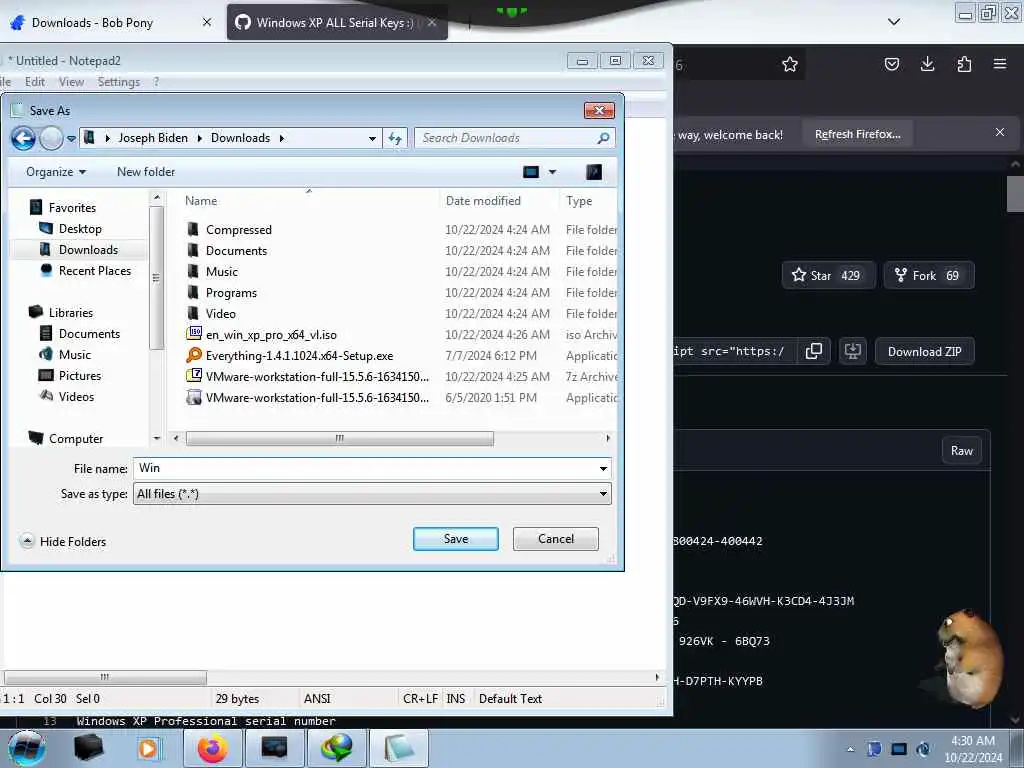Expand address bar previous locations dropdown

tap(372, 138)
